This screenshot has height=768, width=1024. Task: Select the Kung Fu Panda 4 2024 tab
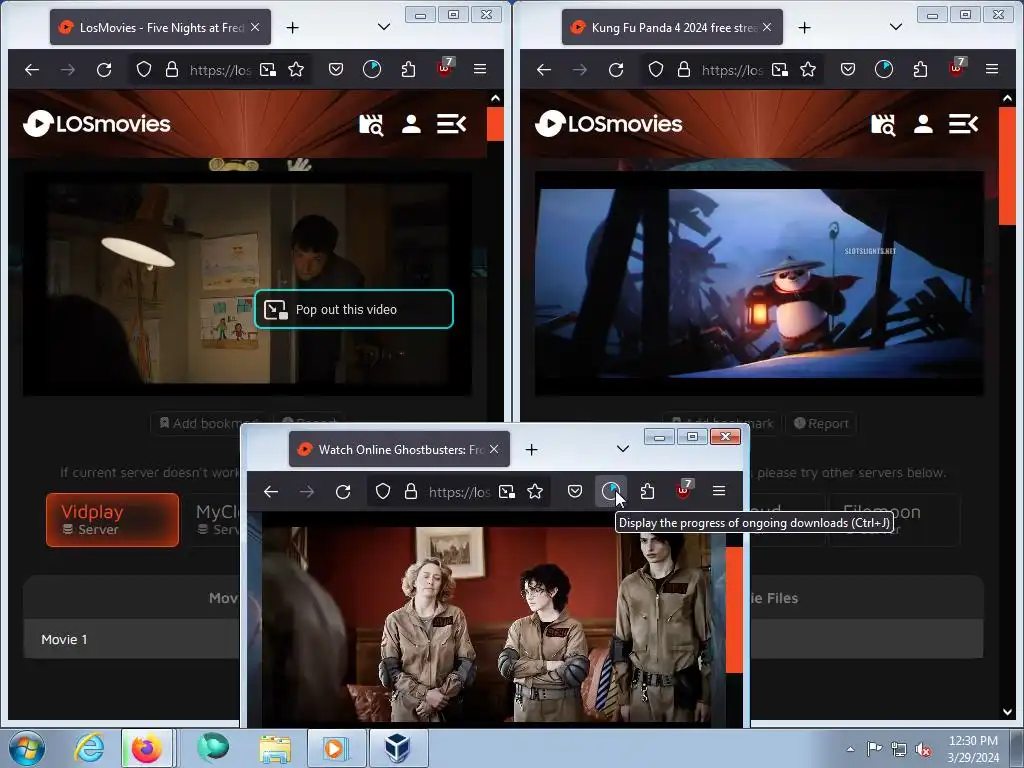(x=673, y=27)
